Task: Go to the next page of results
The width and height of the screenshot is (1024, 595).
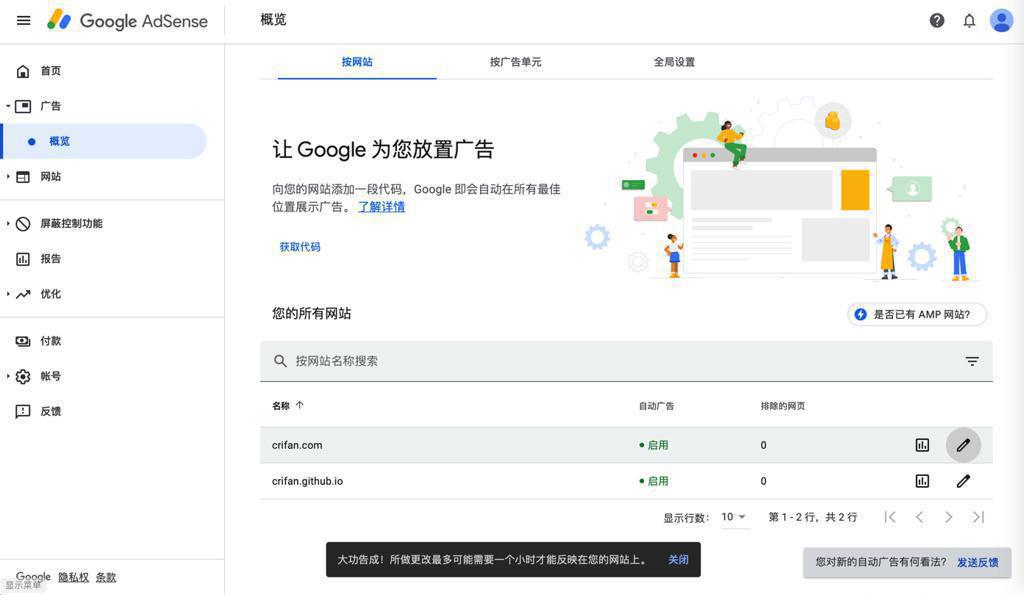Action: coord(948,517)
